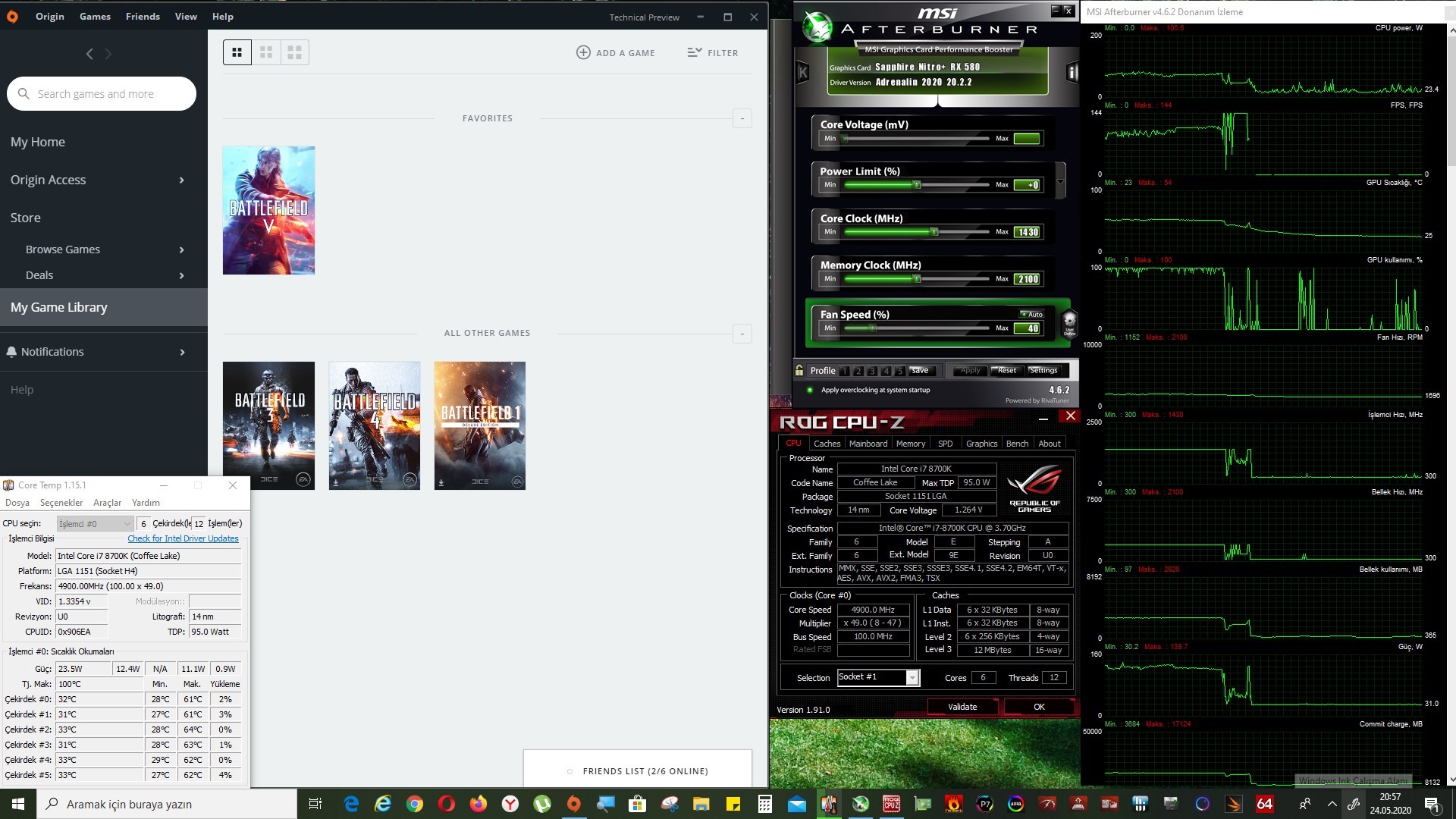Screen dimensions: 1456x819
Task: Open Microsoft Store from the taskbar
Action: click(x=638, y=804)
